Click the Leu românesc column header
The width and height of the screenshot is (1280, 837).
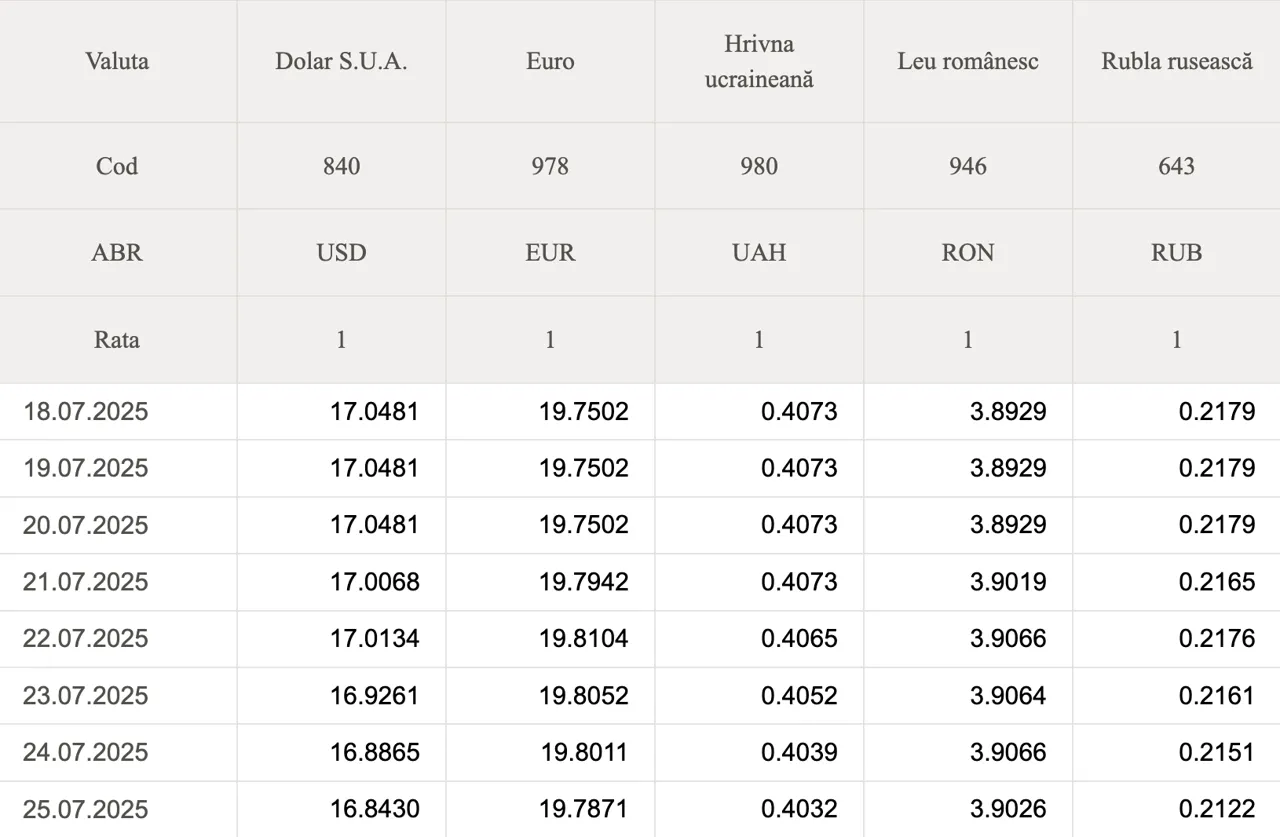coord(968,61)
